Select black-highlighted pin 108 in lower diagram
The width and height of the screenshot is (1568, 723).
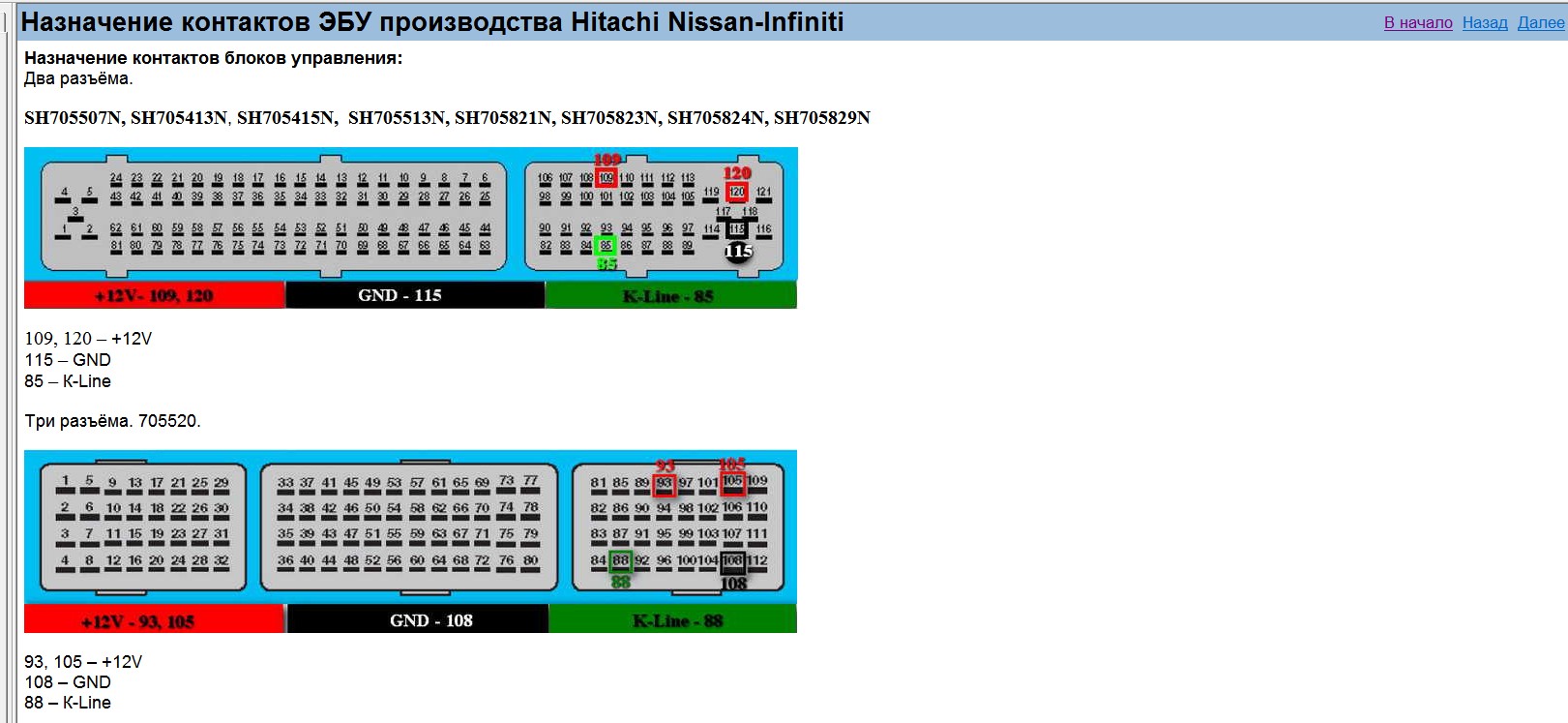click(732, 560)
